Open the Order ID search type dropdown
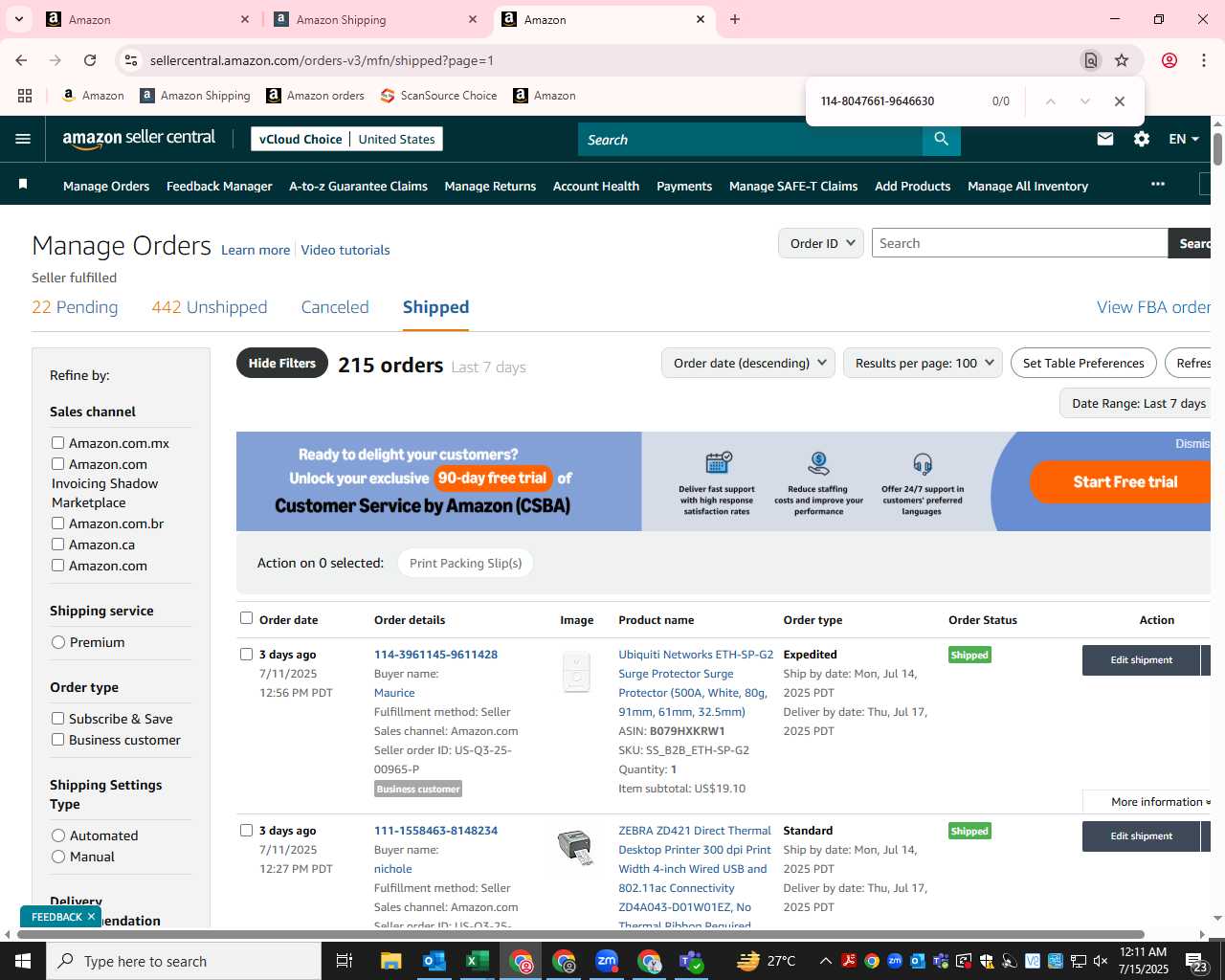This screenshot has width=1225, height=980. (x=821, y=243)
